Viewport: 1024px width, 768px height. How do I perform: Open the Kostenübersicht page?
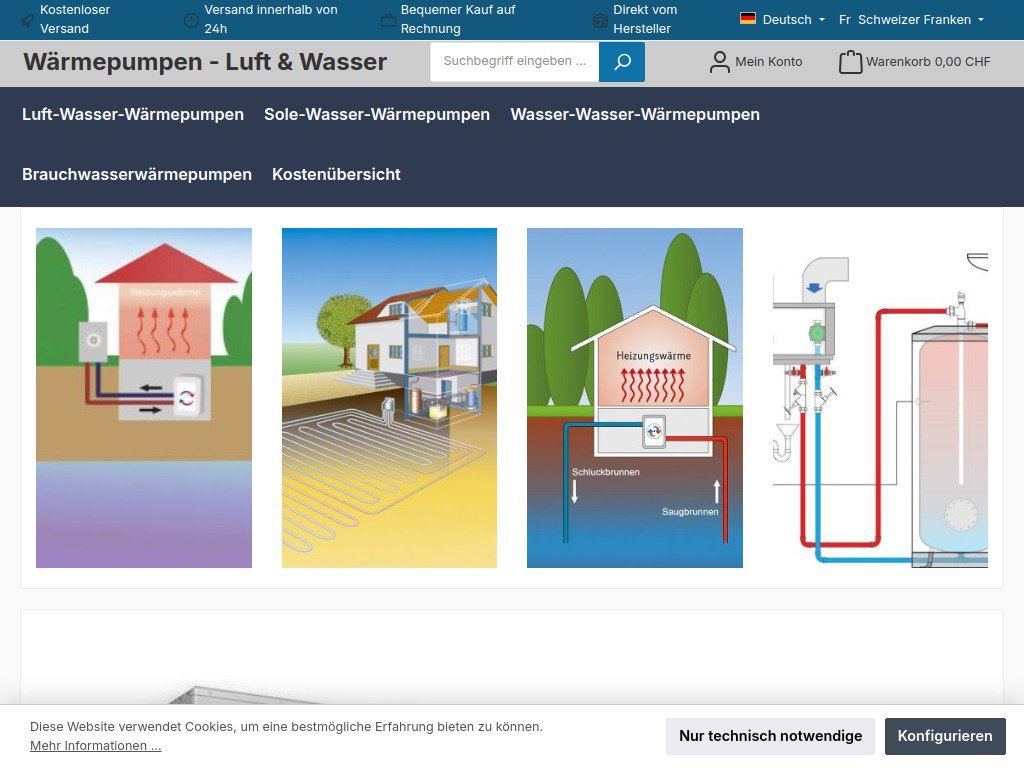pos(336,174)
